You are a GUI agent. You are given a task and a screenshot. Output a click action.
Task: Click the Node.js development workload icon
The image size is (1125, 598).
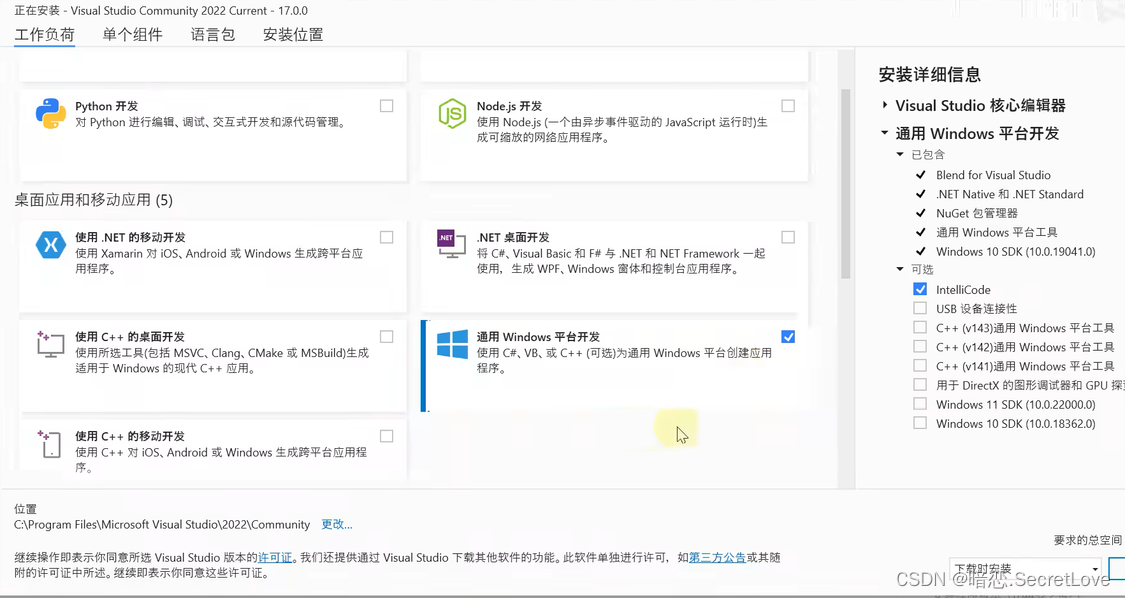[452, 113]
